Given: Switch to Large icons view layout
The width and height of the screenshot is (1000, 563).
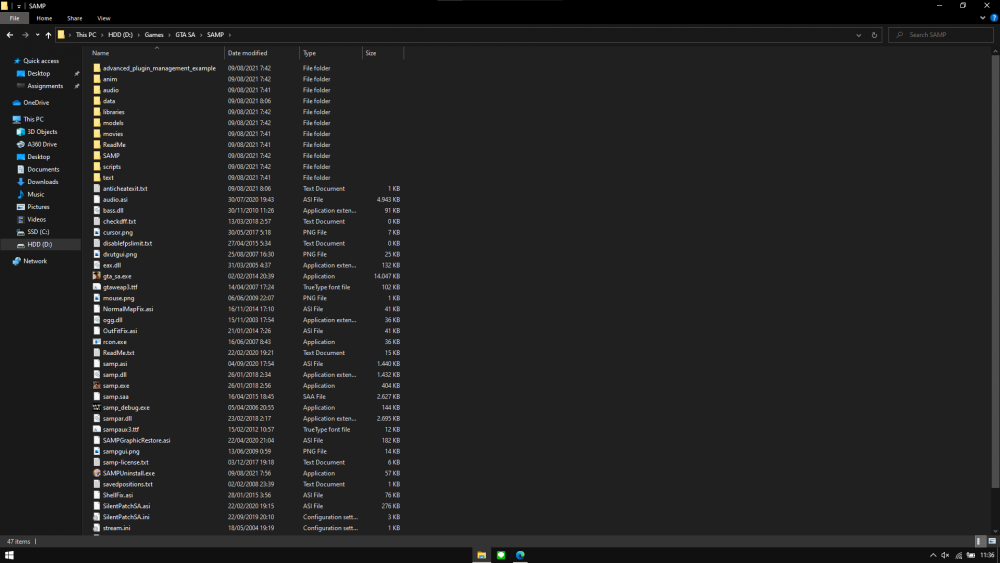Looking at the screenshot, I should pos(992,541).
